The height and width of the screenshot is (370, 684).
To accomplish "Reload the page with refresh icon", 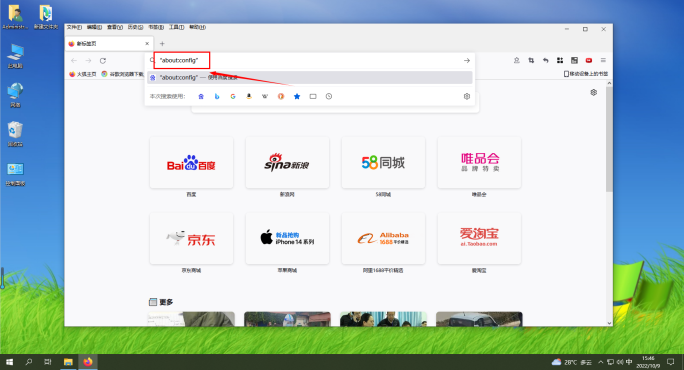I will (x=103, y=61).
